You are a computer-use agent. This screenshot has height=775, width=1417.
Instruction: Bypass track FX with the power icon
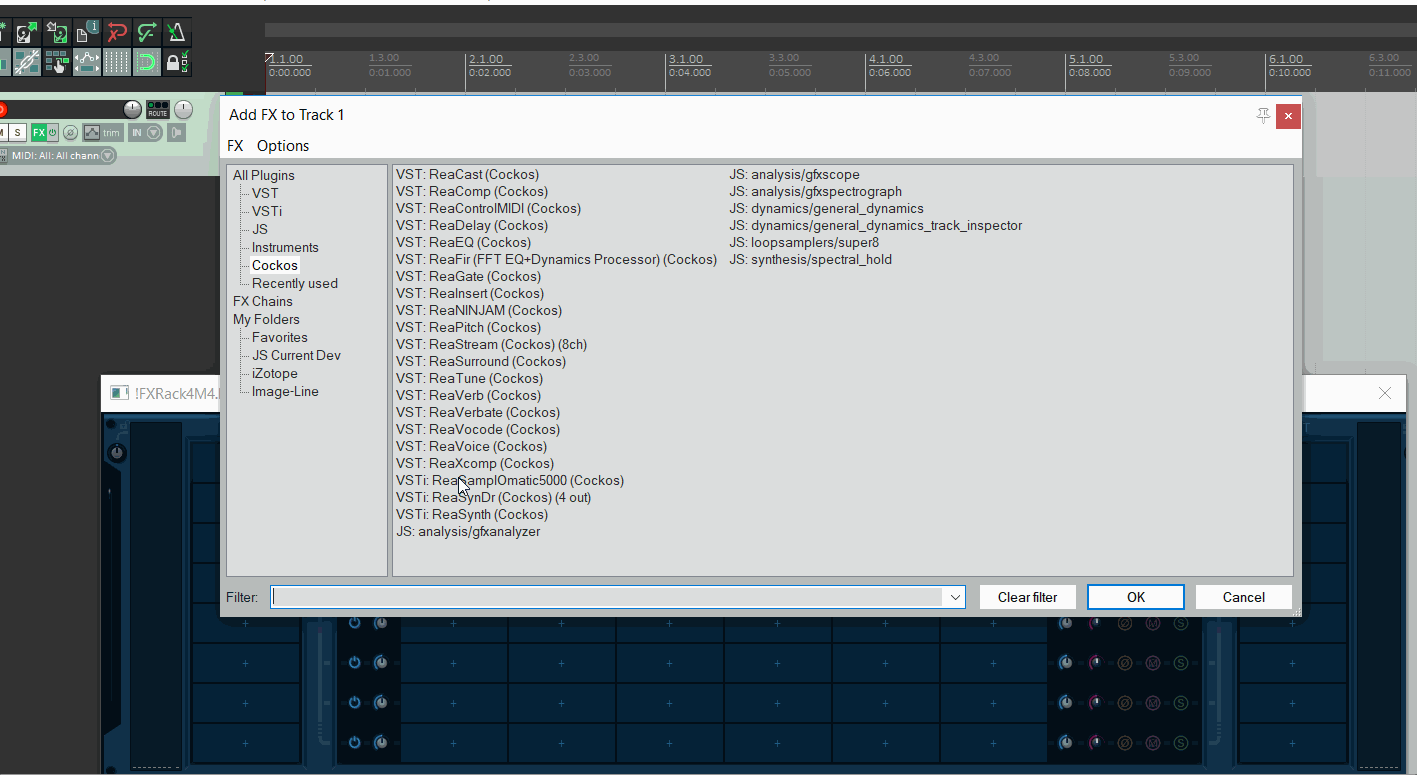click(53, 132)
